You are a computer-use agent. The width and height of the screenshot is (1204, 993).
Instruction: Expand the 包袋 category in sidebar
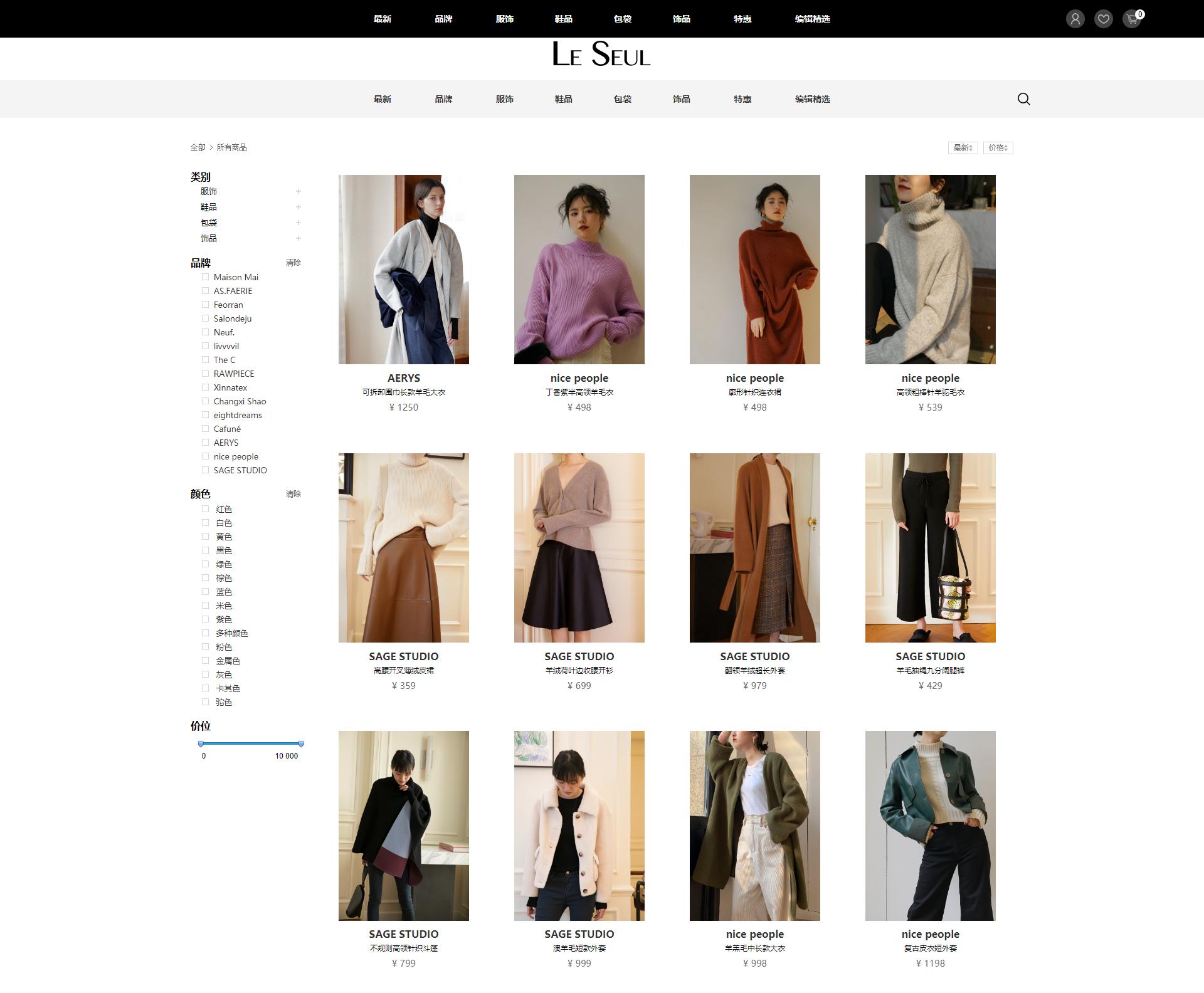click(x=298, y=223)
